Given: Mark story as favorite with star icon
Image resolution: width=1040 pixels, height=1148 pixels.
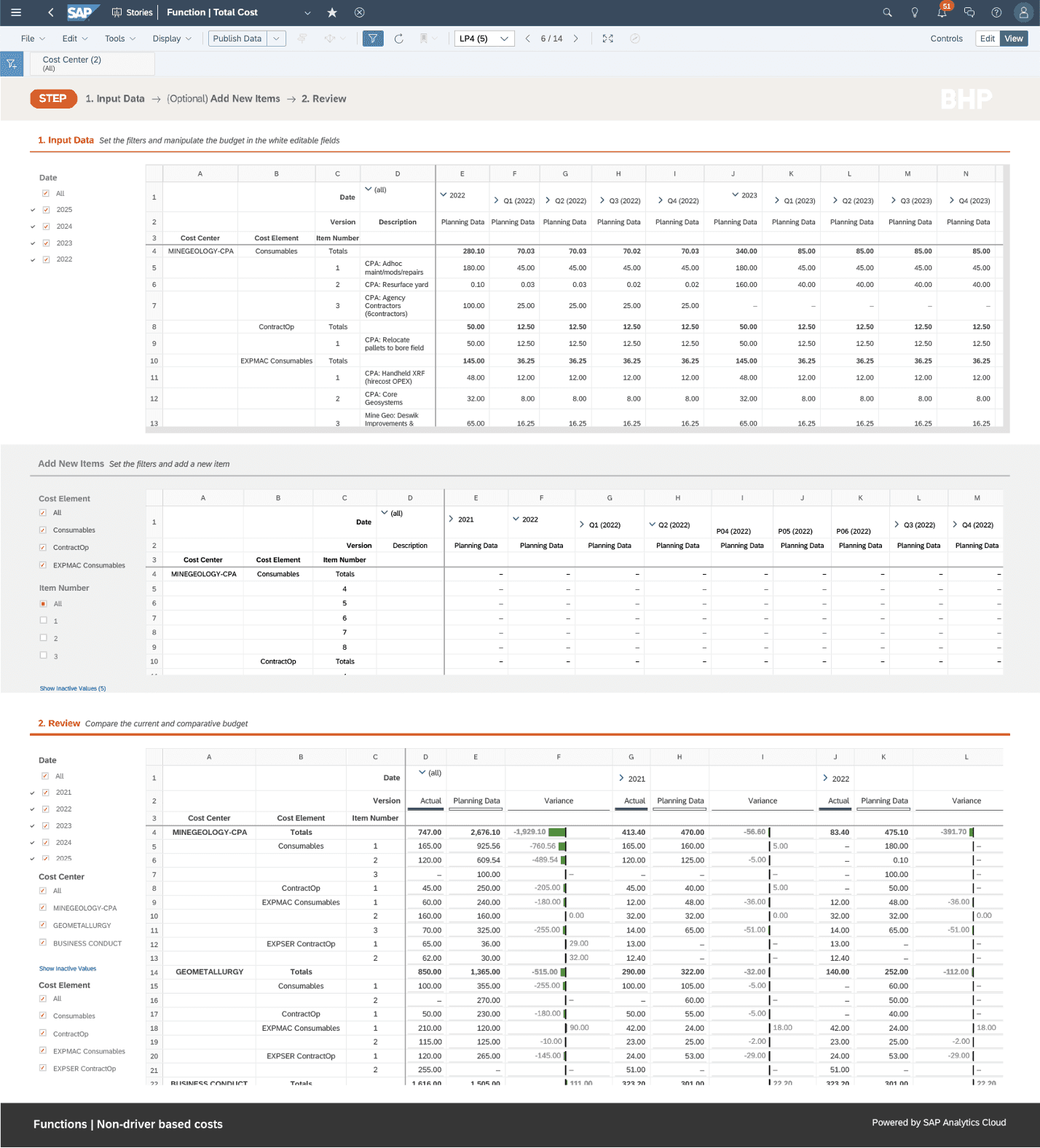Looking at the screenshot, I should 332,12.
